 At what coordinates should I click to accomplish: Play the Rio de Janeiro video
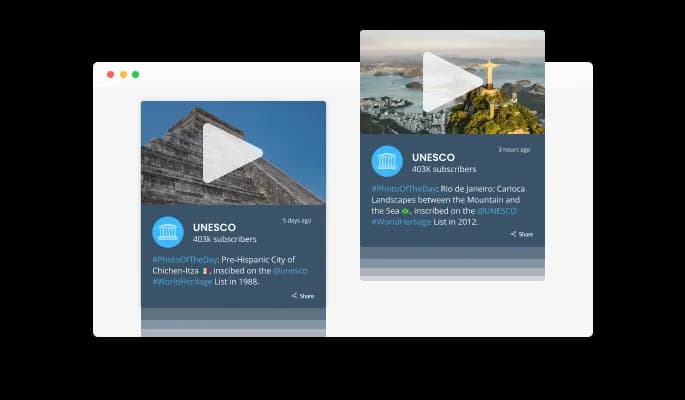[x=452, y=82]
